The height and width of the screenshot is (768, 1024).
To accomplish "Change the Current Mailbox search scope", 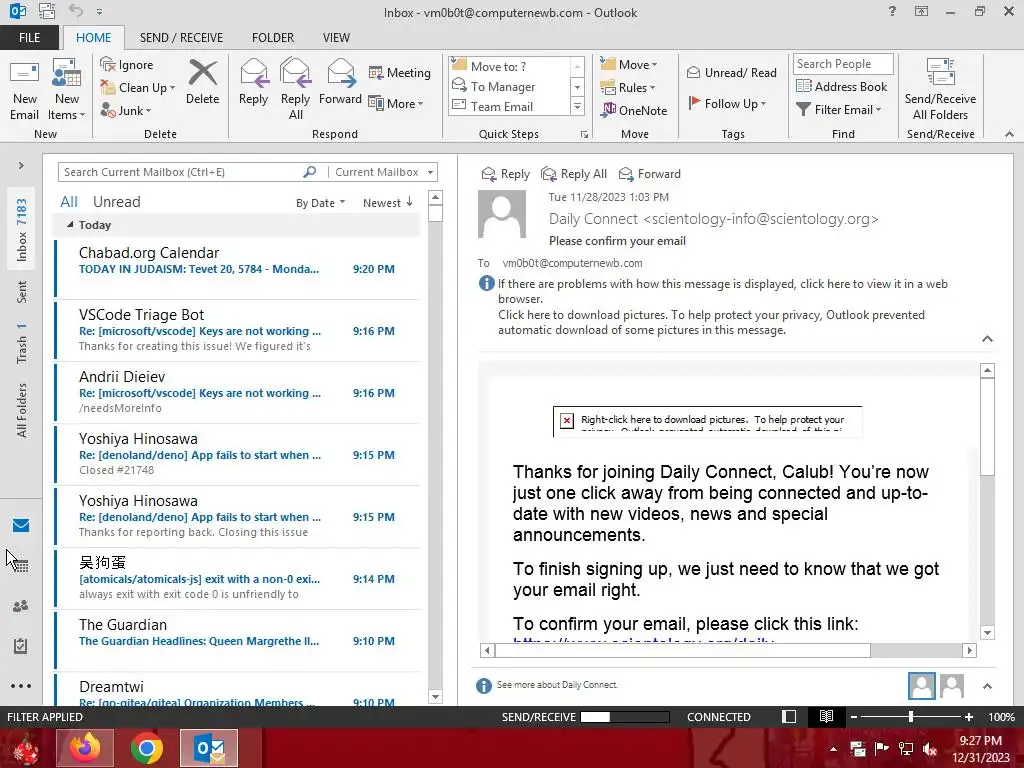I will click(x=384, y=172).
